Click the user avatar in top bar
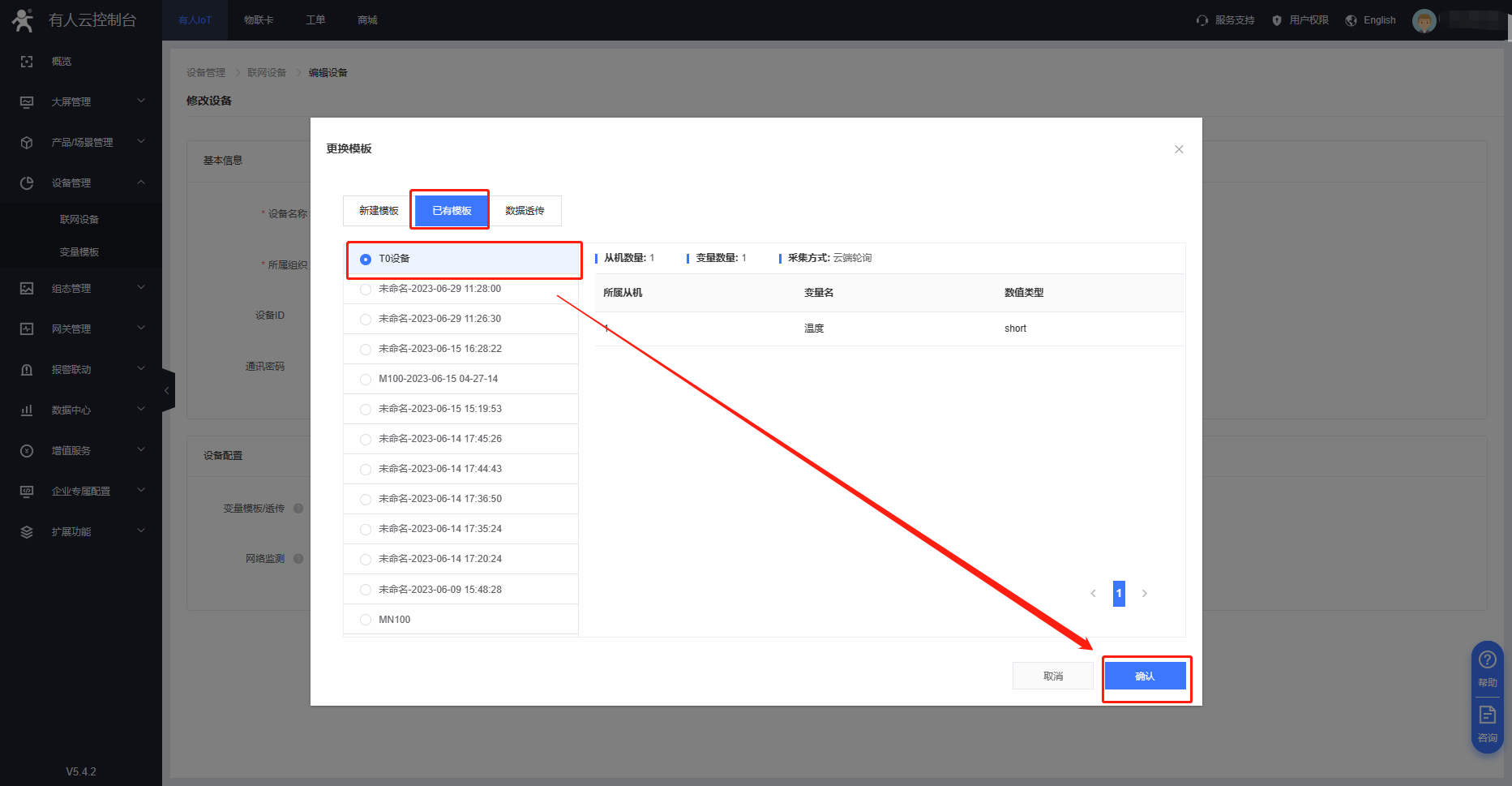Screen dimensions: 1512x786 click(x=1424, y=20)
